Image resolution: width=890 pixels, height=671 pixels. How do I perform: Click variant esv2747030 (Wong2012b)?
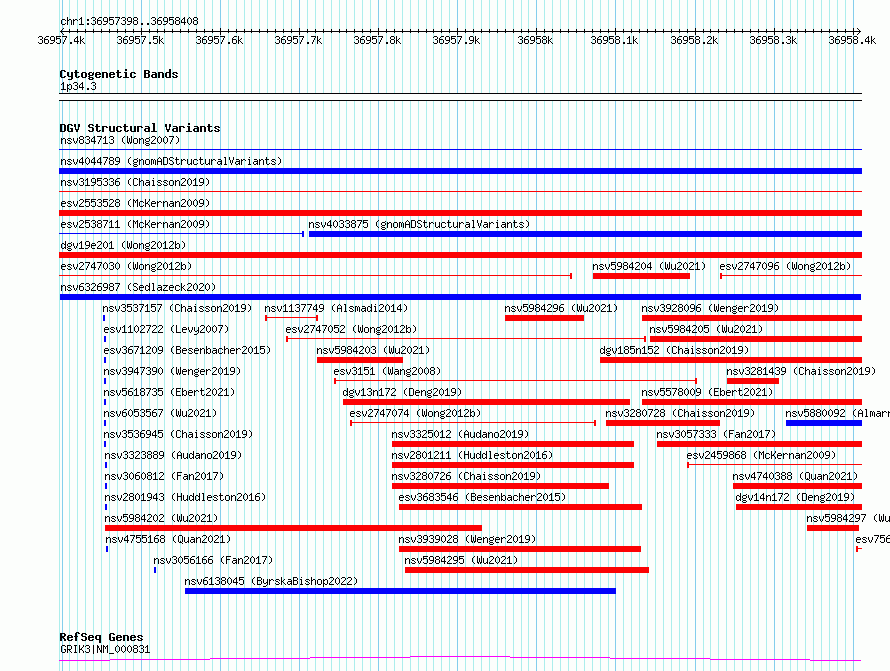(126, 266)
